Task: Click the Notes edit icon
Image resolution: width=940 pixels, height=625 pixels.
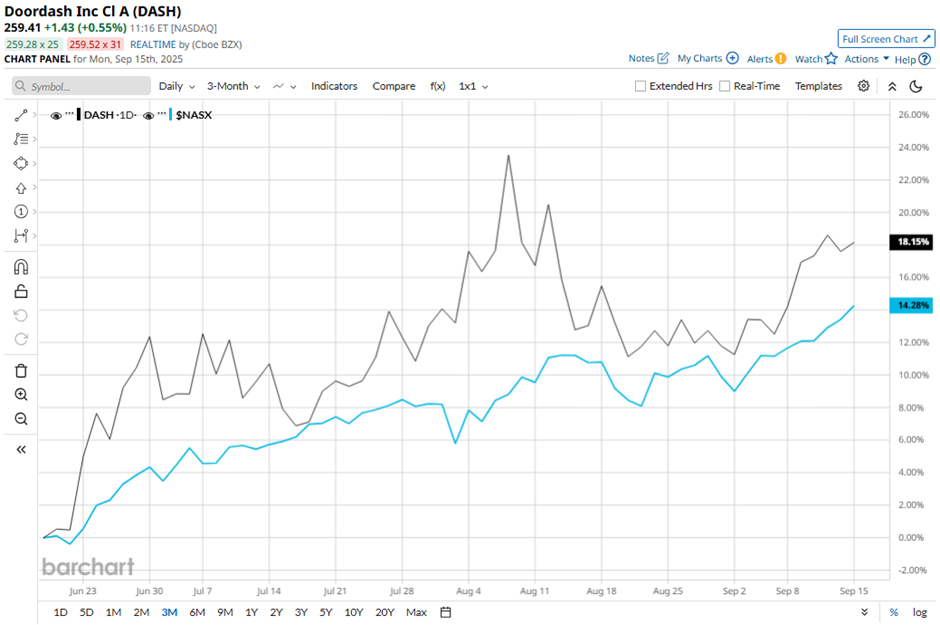Action: [x=663, y=58]
